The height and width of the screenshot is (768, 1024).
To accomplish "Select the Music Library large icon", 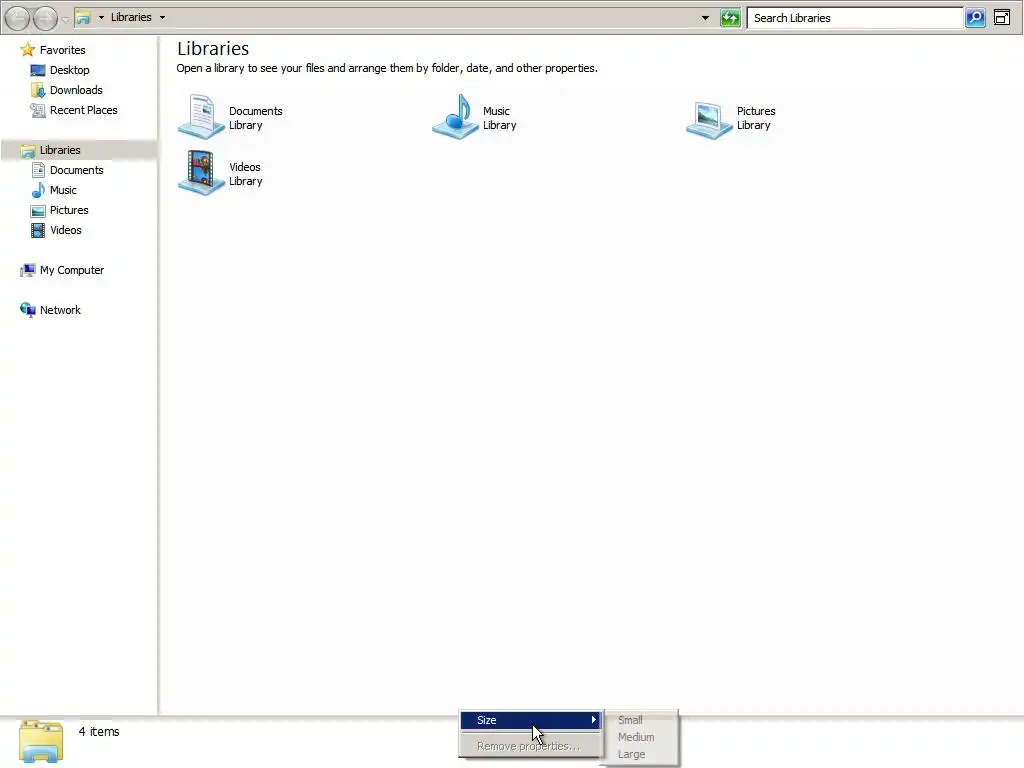I will pos(456,116).
